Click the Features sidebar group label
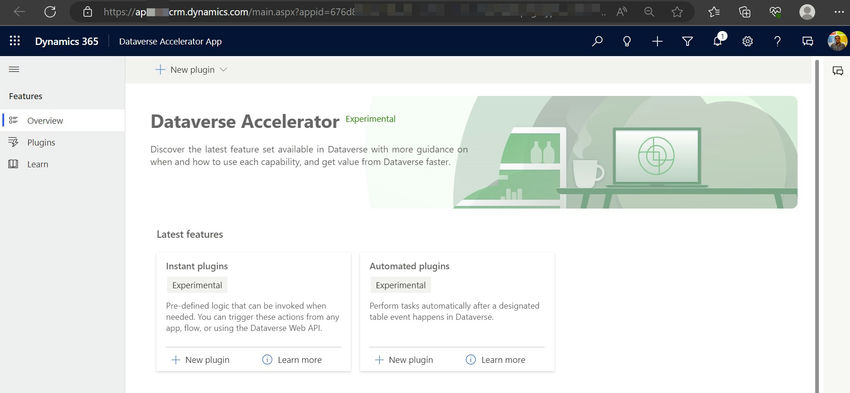 25,96
